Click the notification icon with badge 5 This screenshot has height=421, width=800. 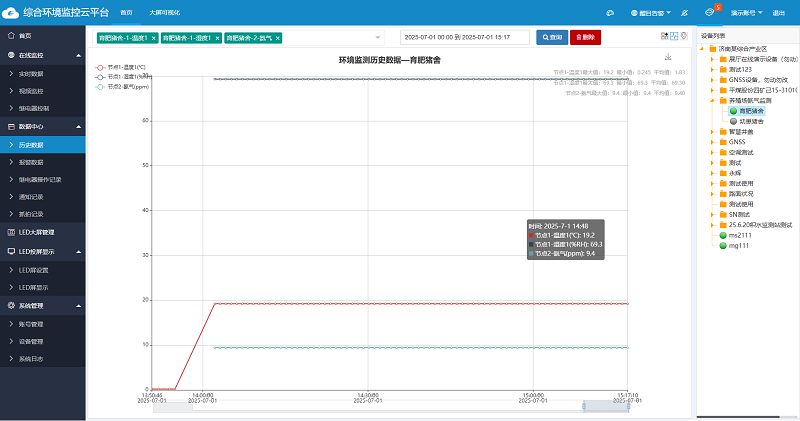[x=710, y=13]
